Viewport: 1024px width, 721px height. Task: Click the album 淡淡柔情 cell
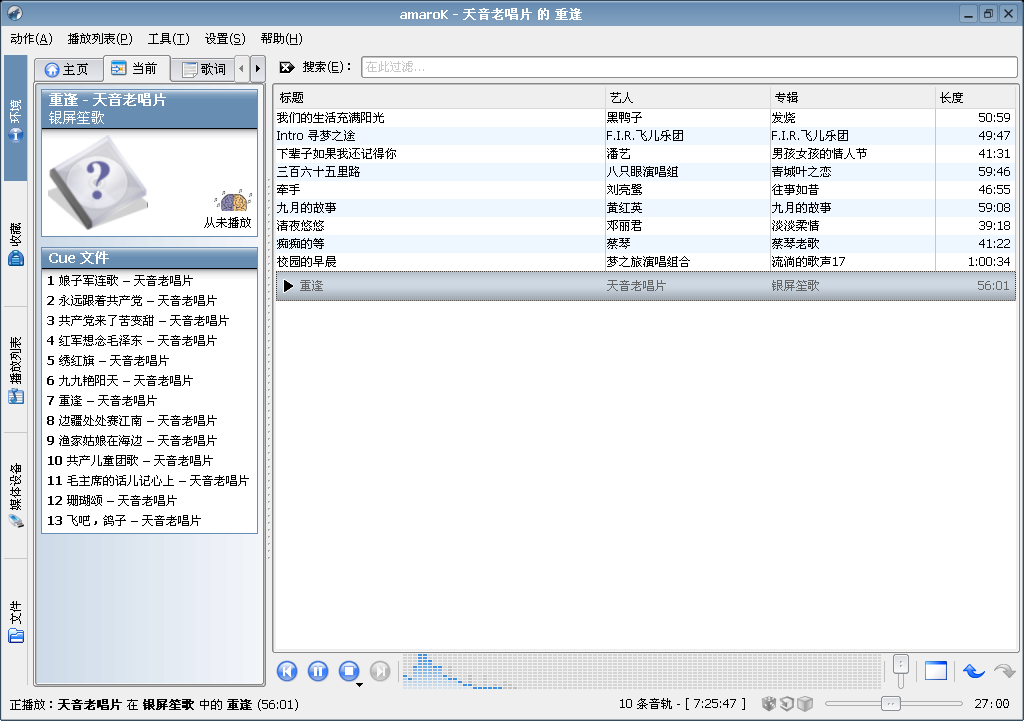[795, 225]
